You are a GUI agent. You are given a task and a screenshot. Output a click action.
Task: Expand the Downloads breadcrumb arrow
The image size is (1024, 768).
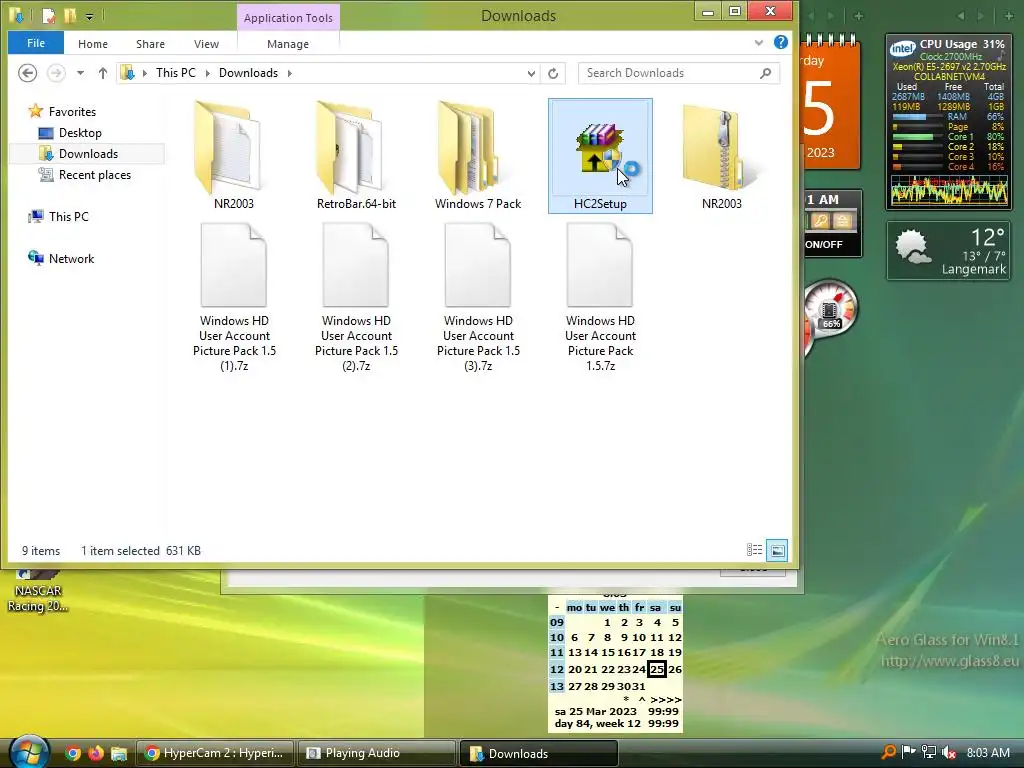point(289,73)
